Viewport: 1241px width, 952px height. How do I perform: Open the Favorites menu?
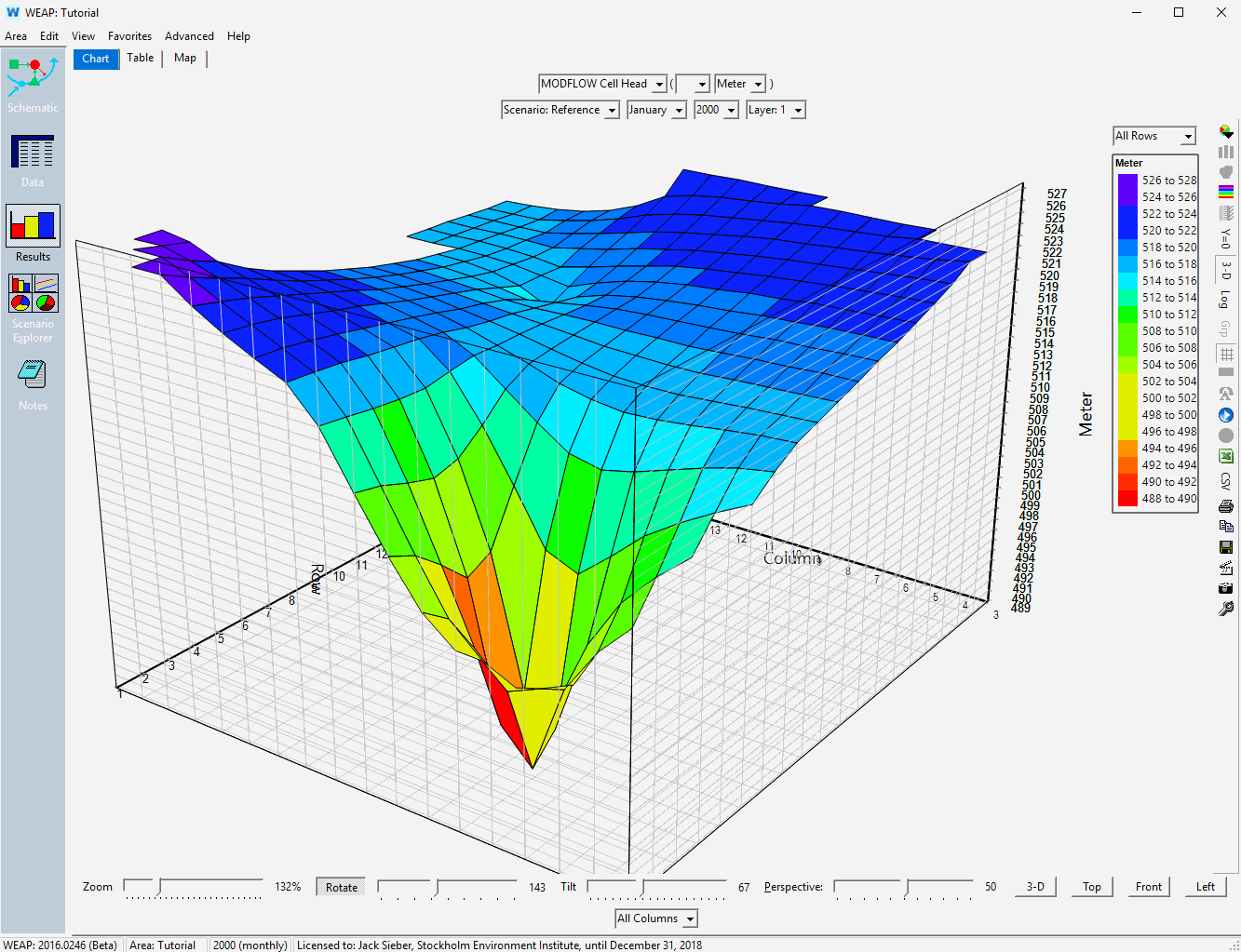pyautogui.click(x=129, y=36)
